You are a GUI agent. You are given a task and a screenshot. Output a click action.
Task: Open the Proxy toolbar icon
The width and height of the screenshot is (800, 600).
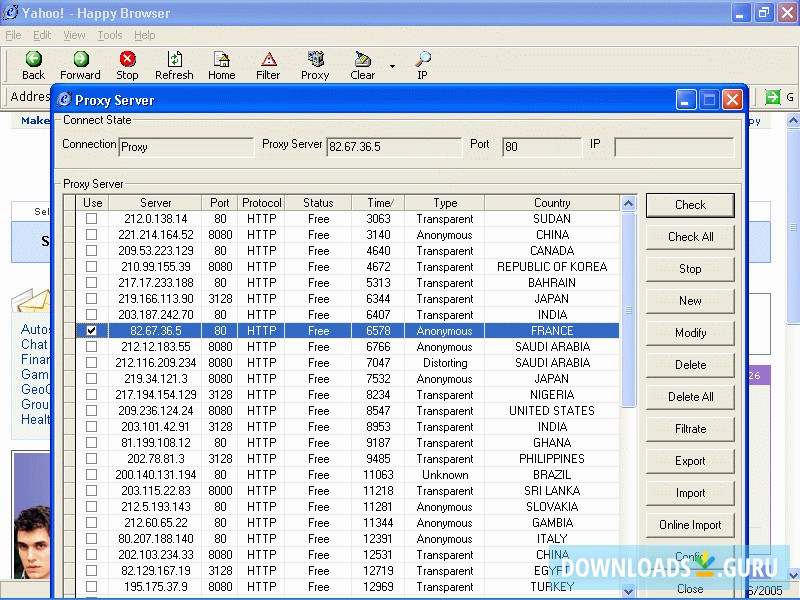[315, 60]
